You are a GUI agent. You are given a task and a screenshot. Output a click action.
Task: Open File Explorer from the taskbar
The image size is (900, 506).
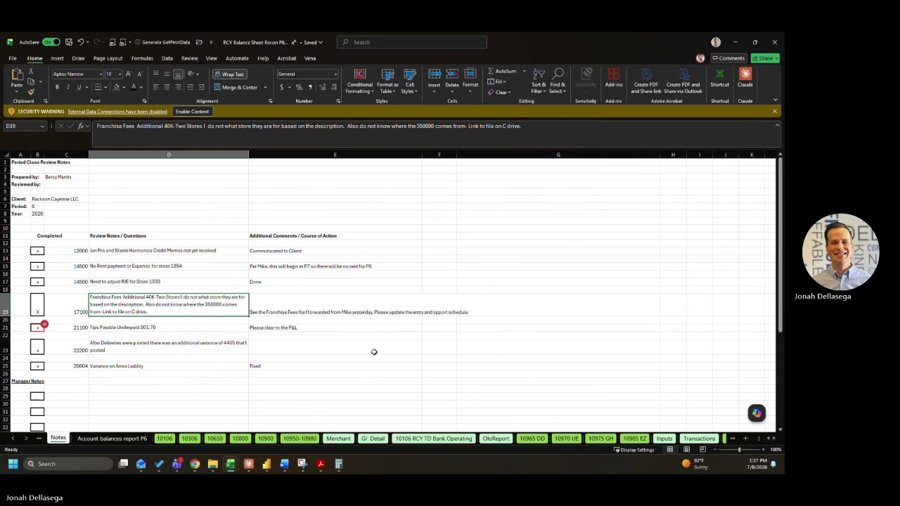[x=212, y=464]
